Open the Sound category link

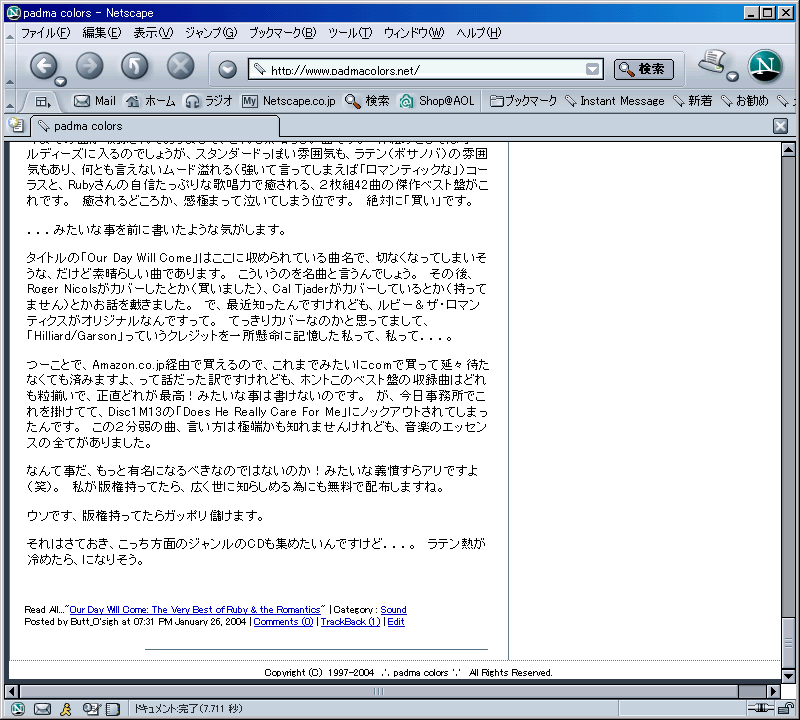tap(393, 610)
